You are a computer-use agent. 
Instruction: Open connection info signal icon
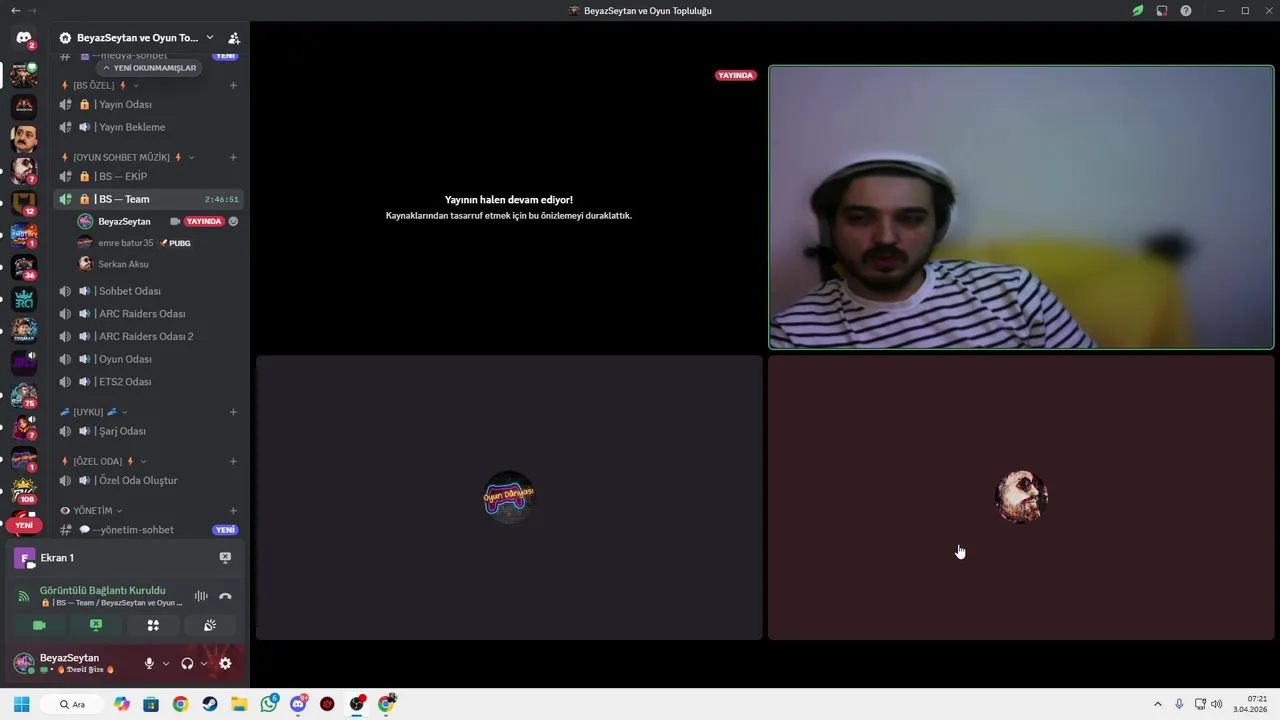click(24, 596)
